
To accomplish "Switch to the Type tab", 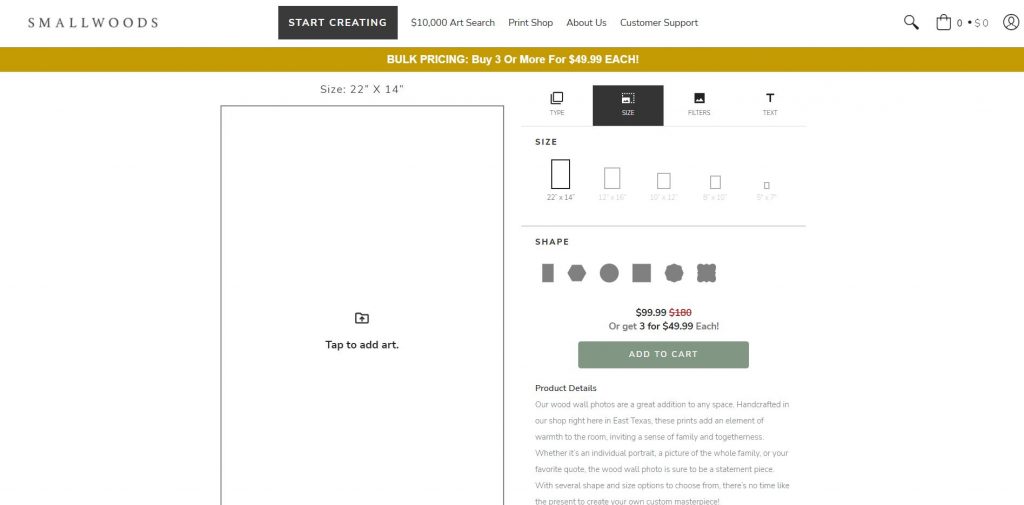I will (x=557, y=105).
